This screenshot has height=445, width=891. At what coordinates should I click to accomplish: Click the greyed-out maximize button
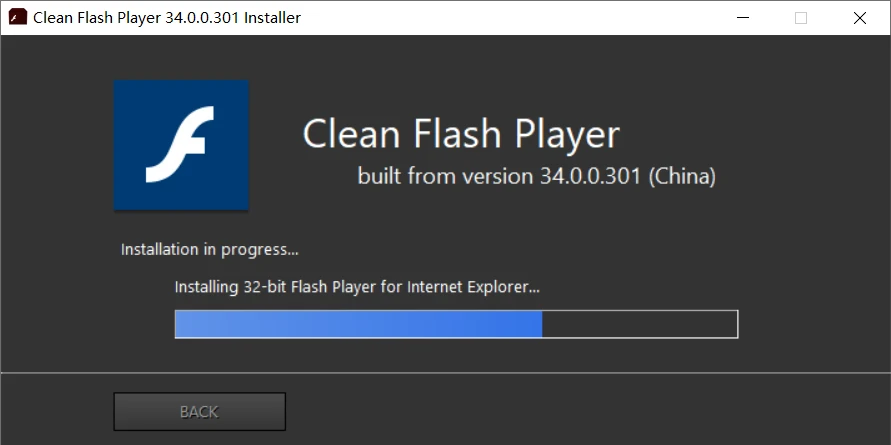coord(801,18)
